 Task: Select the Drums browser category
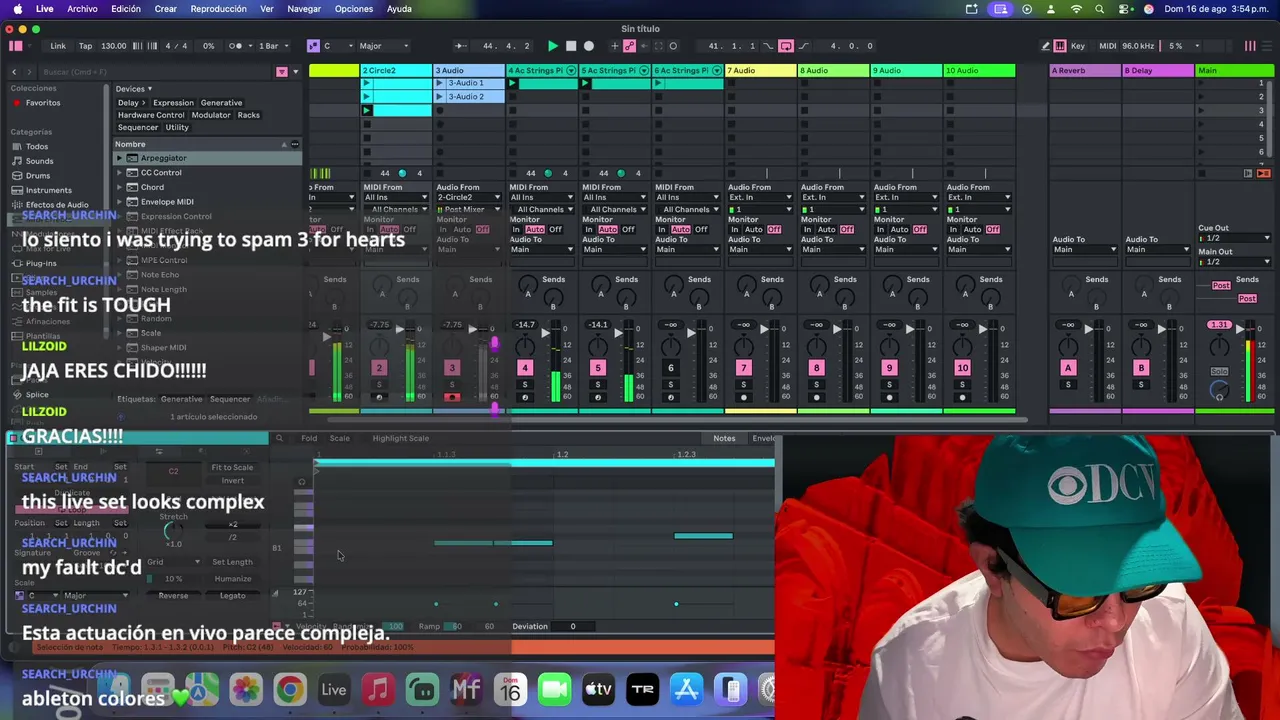click(x=38, y=176)
